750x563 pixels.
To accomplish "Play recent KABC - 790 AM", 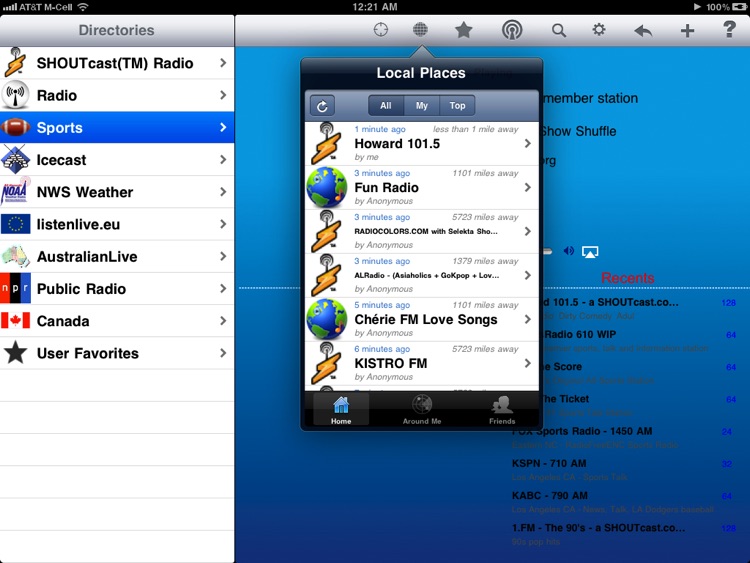I will [624, 501].
